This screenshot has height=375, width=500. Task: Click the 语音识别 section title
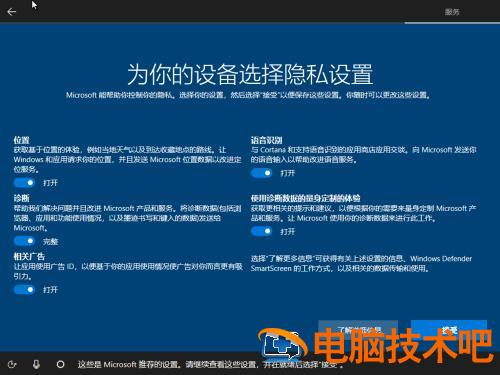pyautogui.click(x=267, y=140)
